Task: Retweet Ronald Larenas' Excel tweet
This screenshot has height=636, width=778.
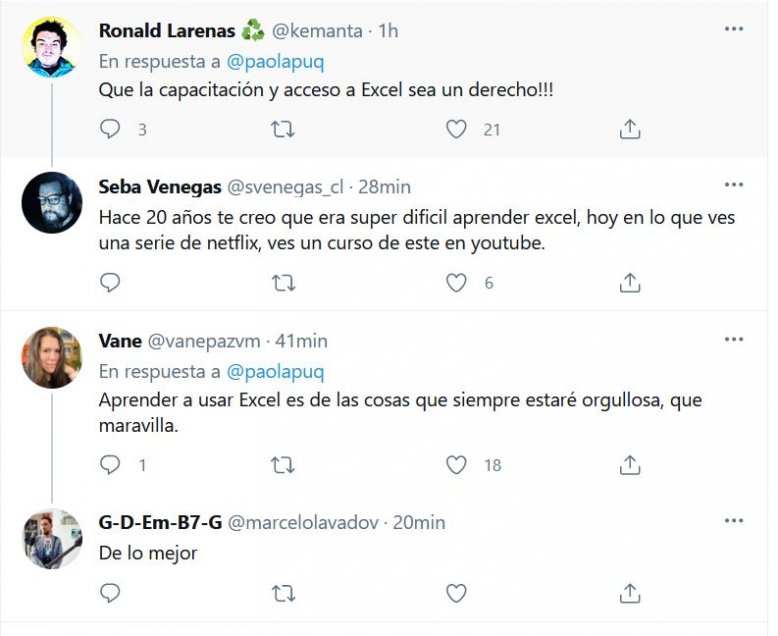Action: 284,129
